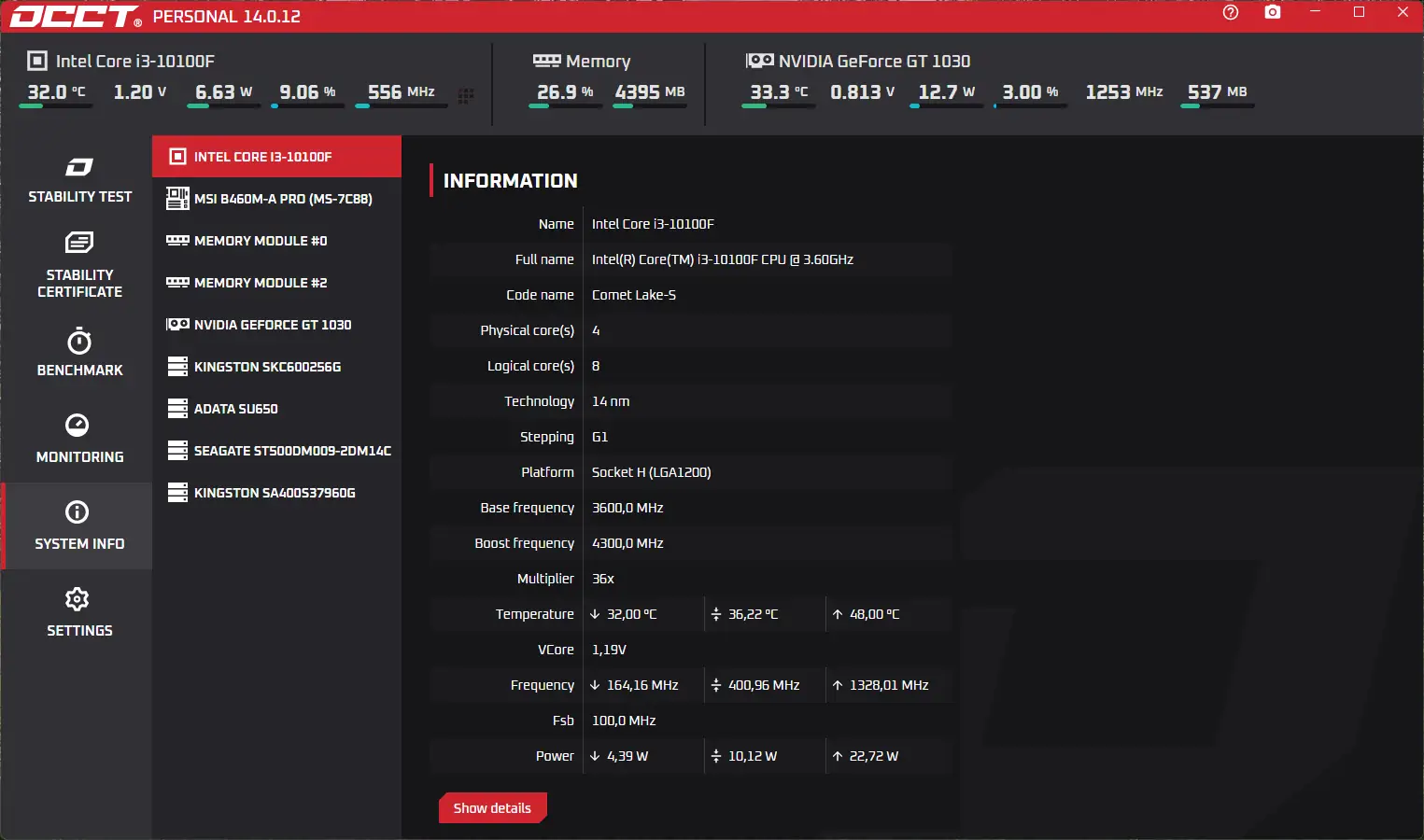Click the base frequency value 3600,0 MHz
Viewport: 1424px width, 840px height.
627,508
